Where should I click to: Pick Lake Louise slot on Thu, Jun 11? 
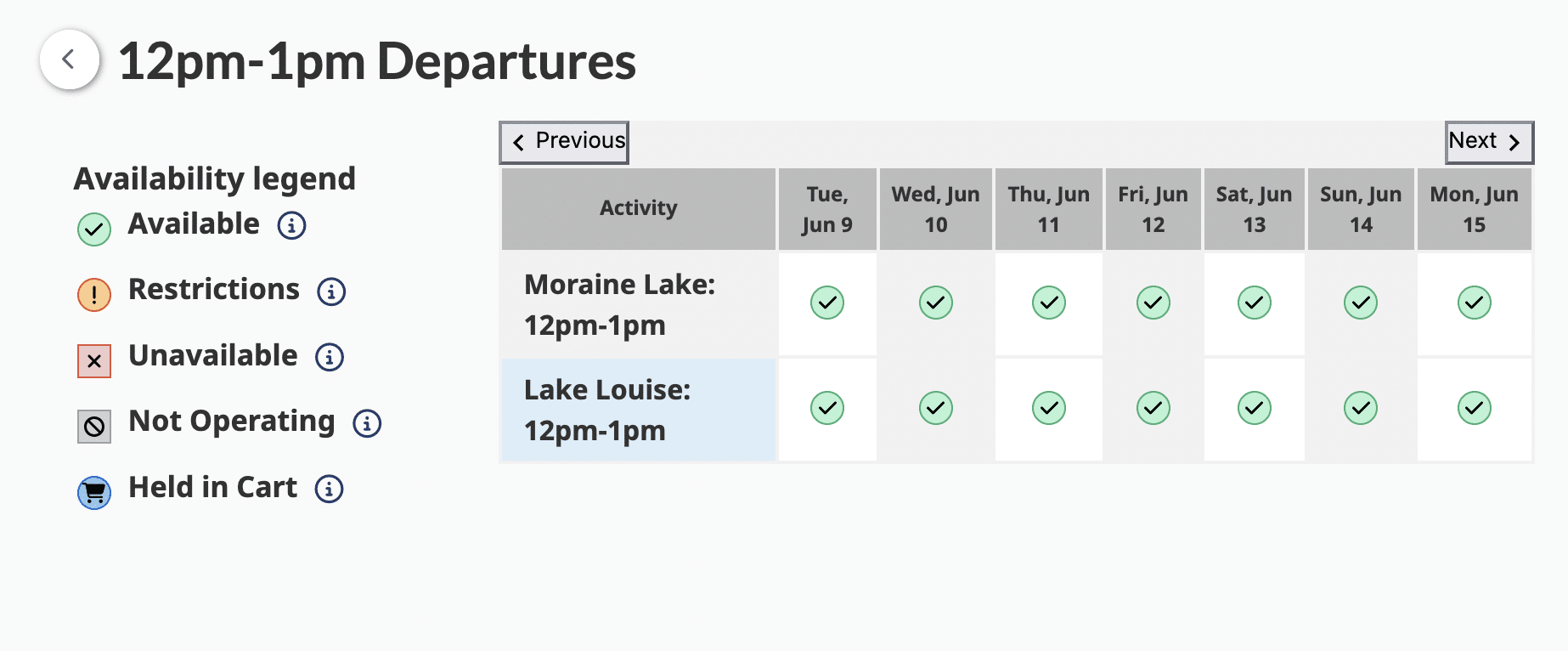click(1048, 408)
